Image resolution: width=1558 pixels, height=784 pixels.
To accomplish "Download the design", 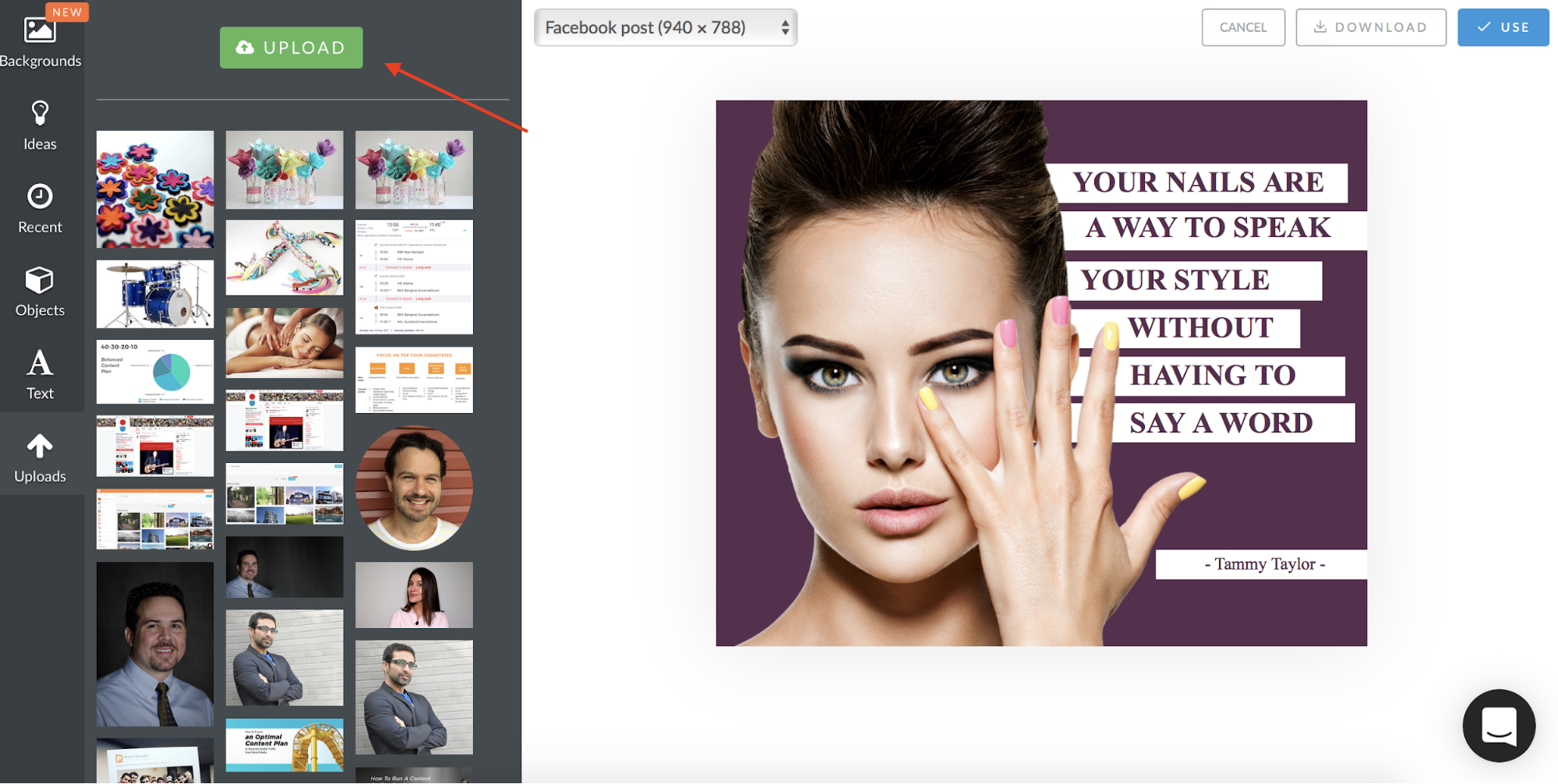I will 1371,27.
